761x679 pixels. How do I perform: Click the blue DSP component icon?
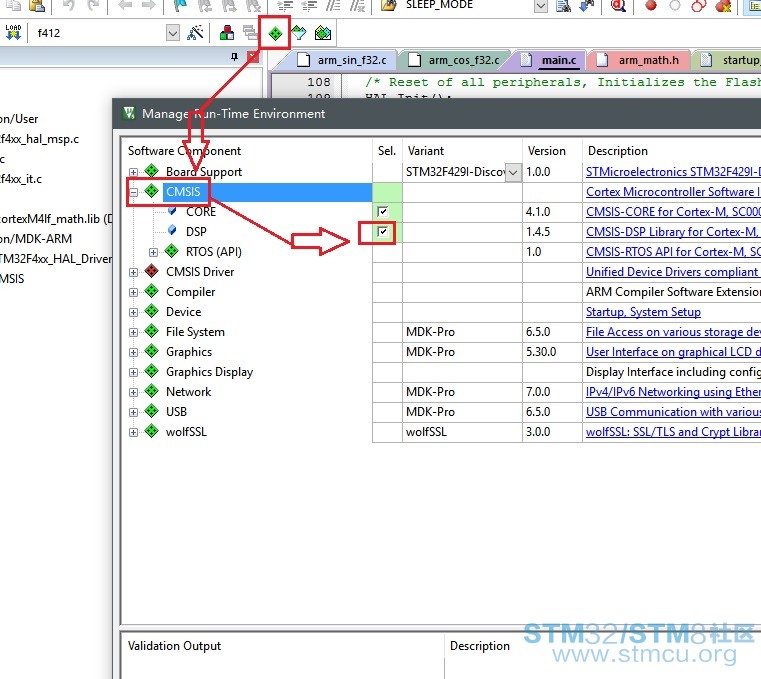click(172, 231)
